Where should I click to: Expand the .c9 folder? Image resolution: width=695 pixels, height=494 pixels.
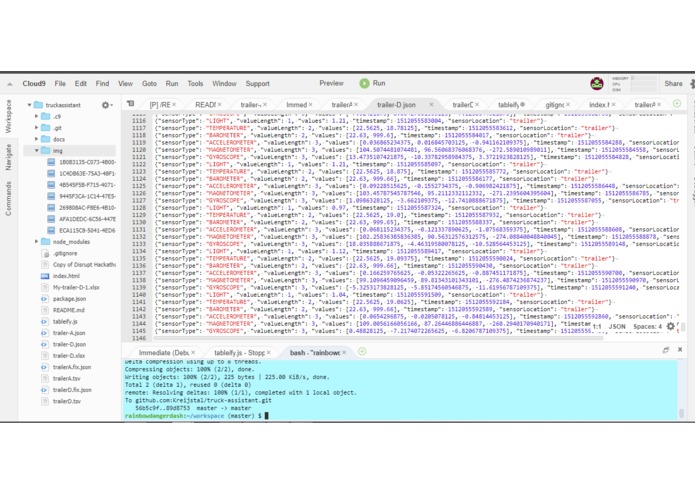click(x=36, y=116)
